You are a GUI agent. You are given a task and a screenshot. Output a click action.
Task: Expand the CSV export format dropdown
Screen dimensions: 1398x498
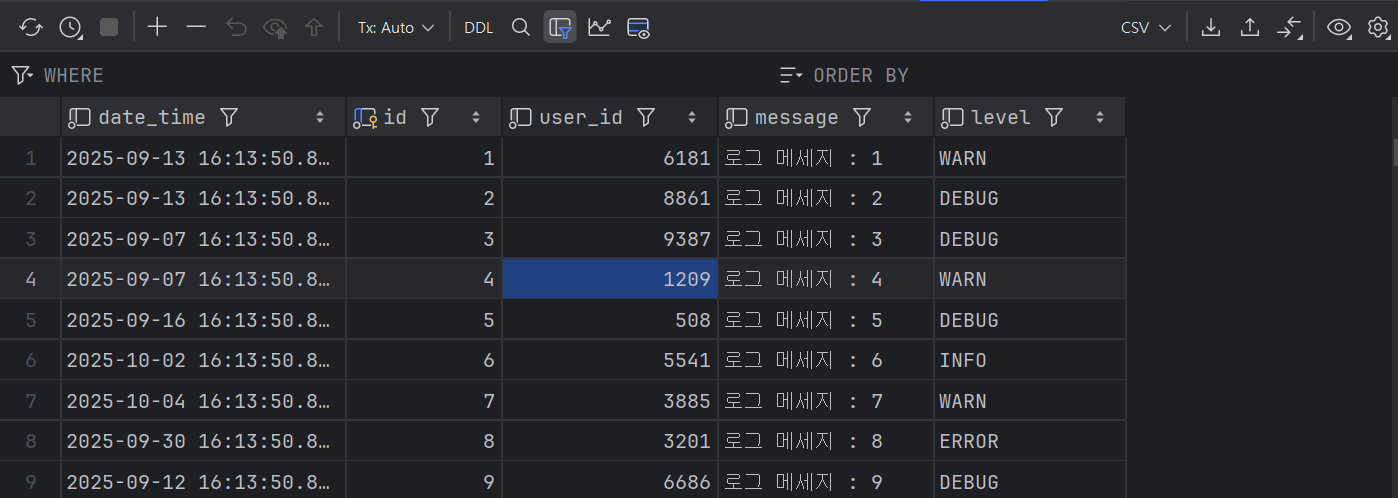[1145, 28]
